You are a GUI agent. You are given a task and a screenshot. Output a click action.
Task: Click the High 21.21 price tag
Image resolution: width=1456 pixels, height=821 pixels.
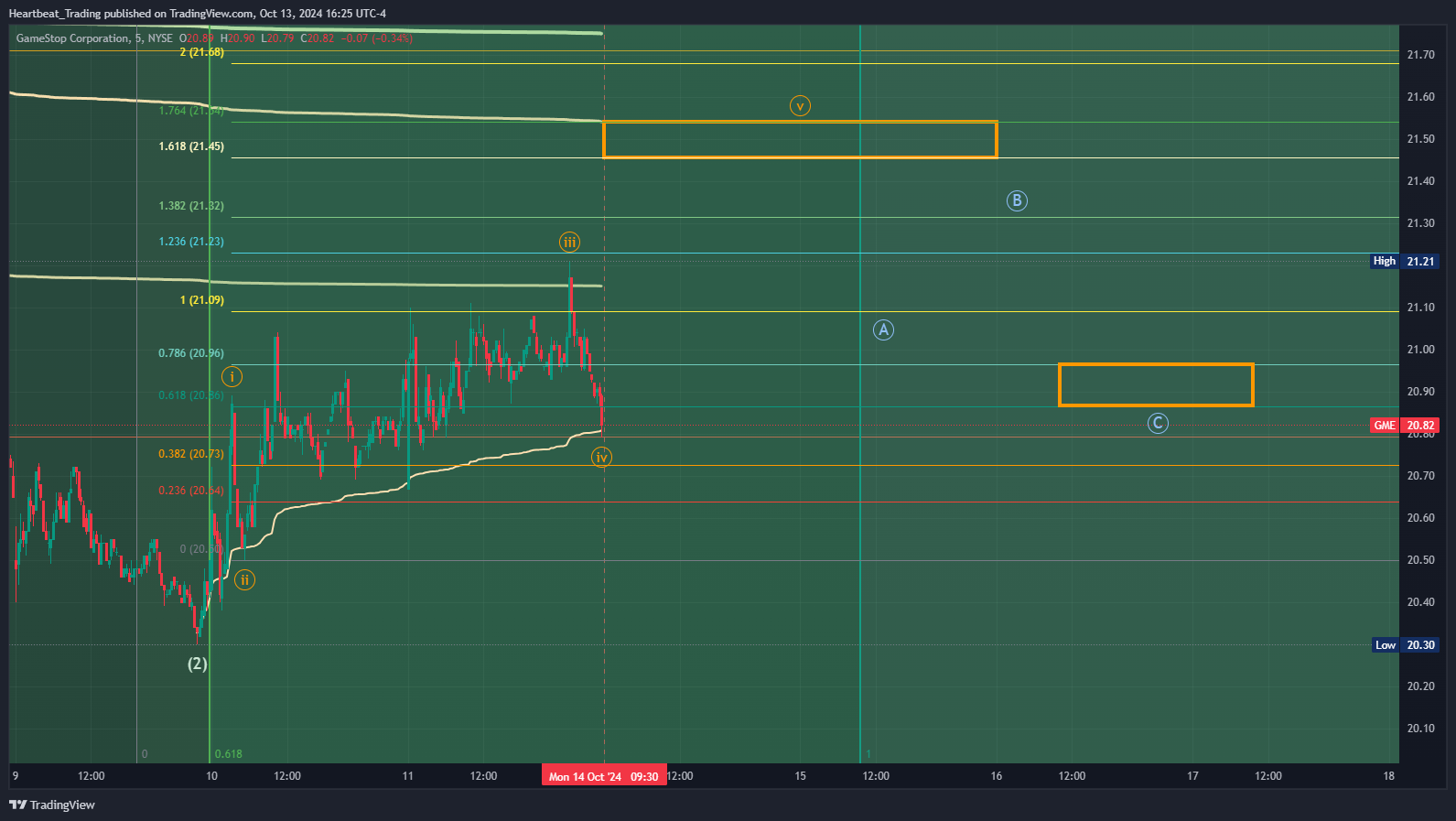point(1405,261)
